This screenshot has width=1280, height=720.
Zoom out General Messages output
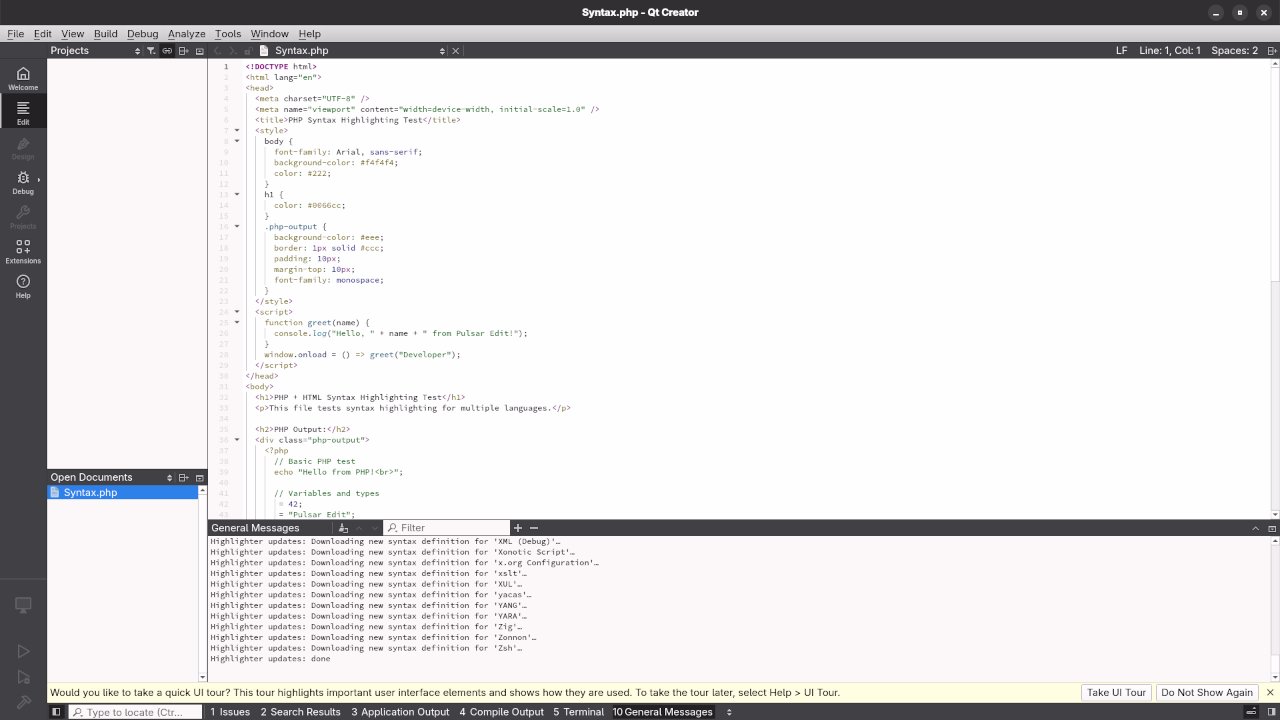(x=534, y=527)
